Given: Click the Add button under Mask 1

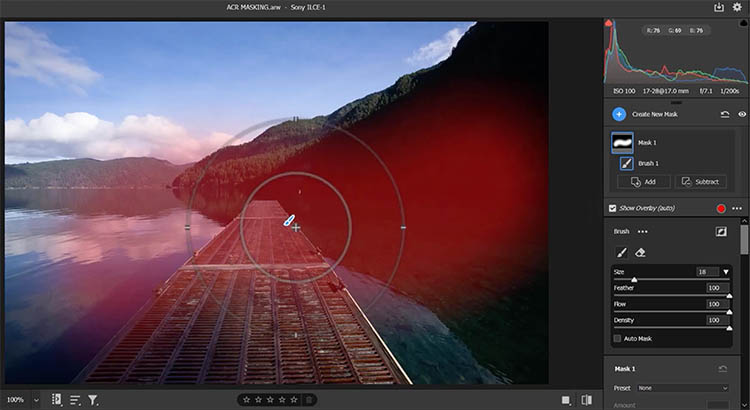Looking at the screenshot, I should [x=642, y=182].
